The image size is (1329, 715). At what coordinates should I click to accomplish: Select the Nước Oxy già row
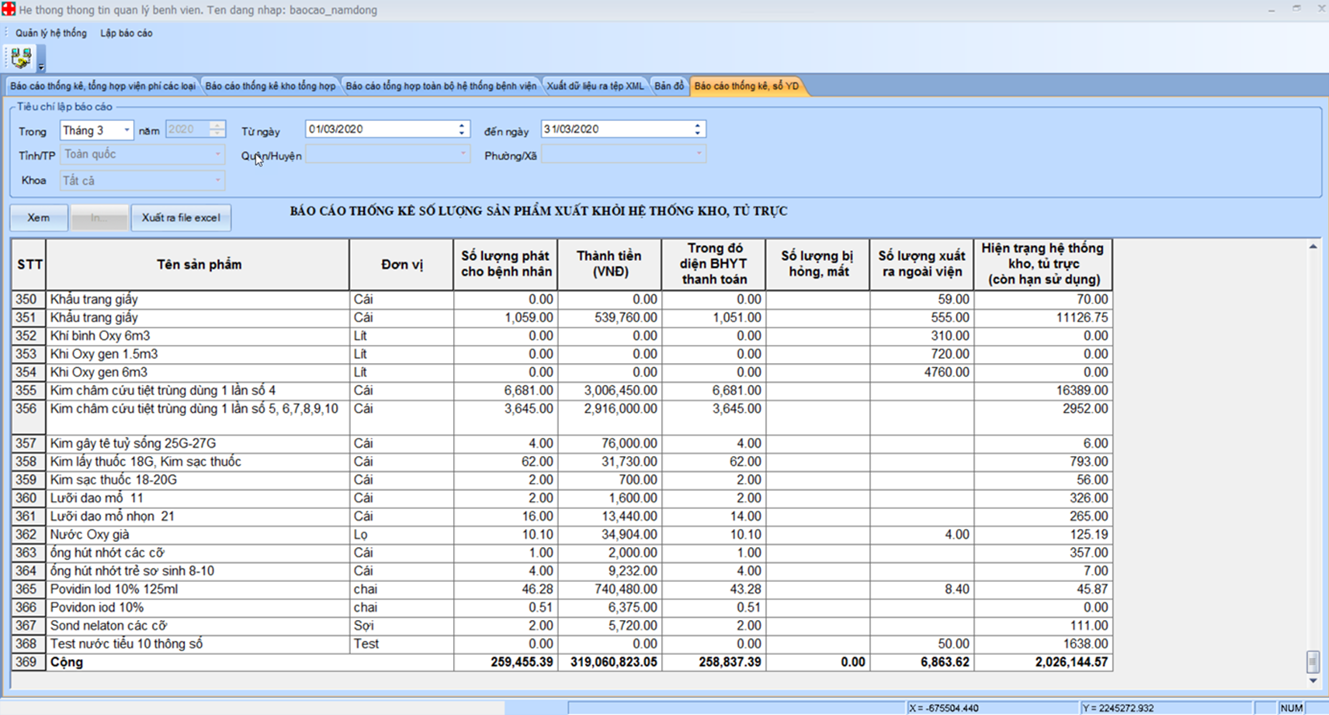click(562, 535)
